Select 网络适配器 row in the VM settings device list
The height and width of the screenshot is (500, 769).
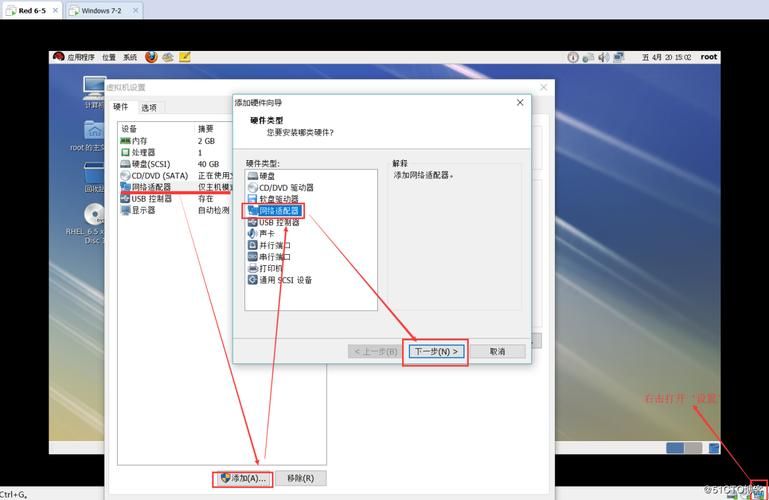pyautogui.click(x=176, y=187)
